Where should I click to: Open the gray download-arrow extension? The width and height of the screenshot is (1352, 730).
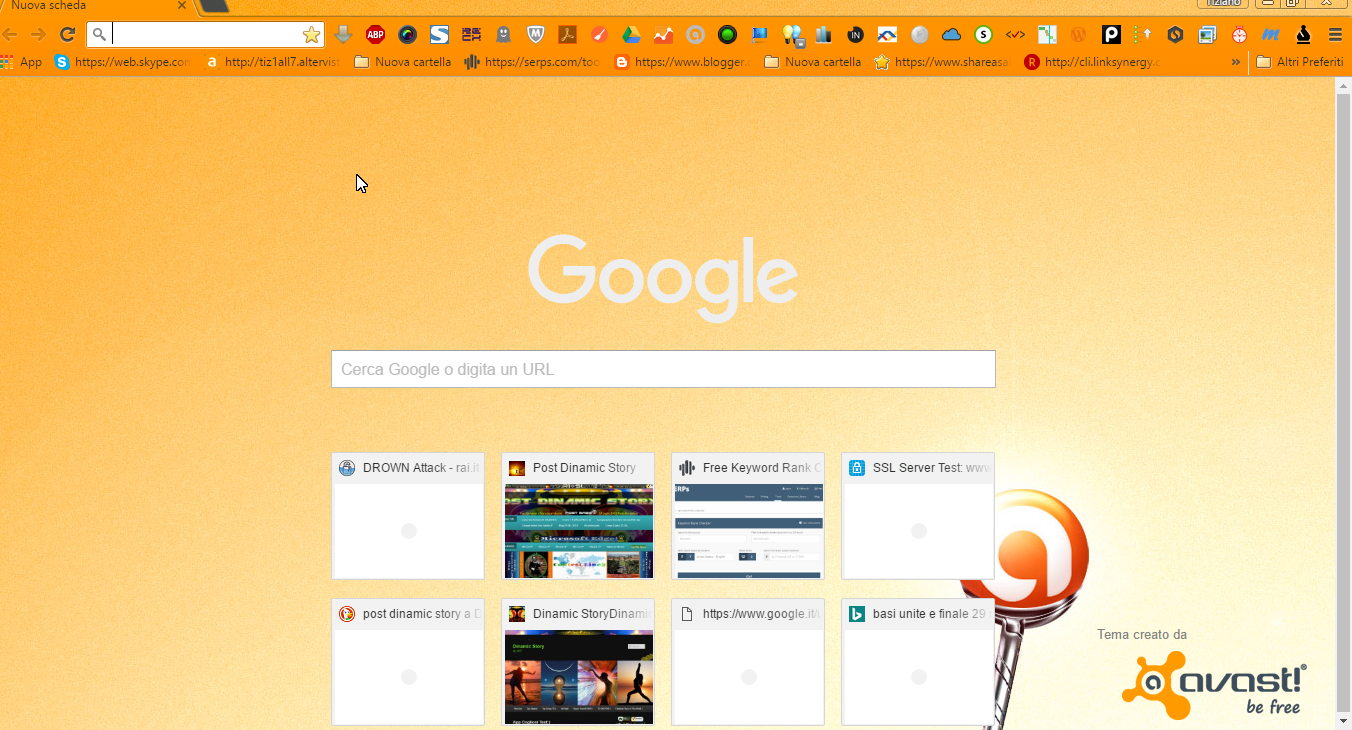point(343,35)
